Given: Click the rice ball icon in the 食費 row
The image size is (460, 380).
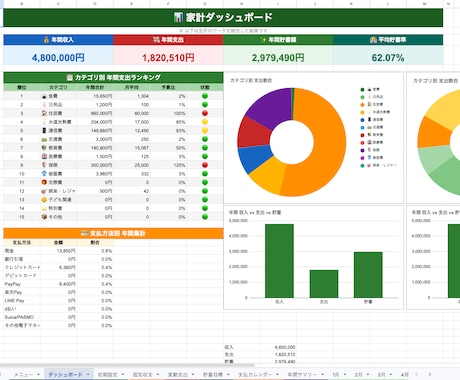Looking at the screenshot, I should pos(44,96).
